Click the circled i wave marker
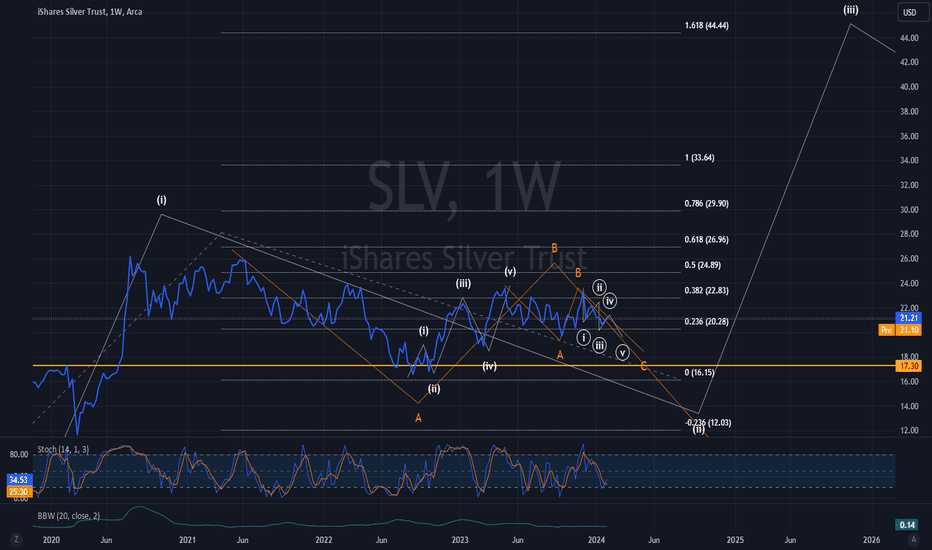Screen dimensions: 932x550 pos(584,338)
